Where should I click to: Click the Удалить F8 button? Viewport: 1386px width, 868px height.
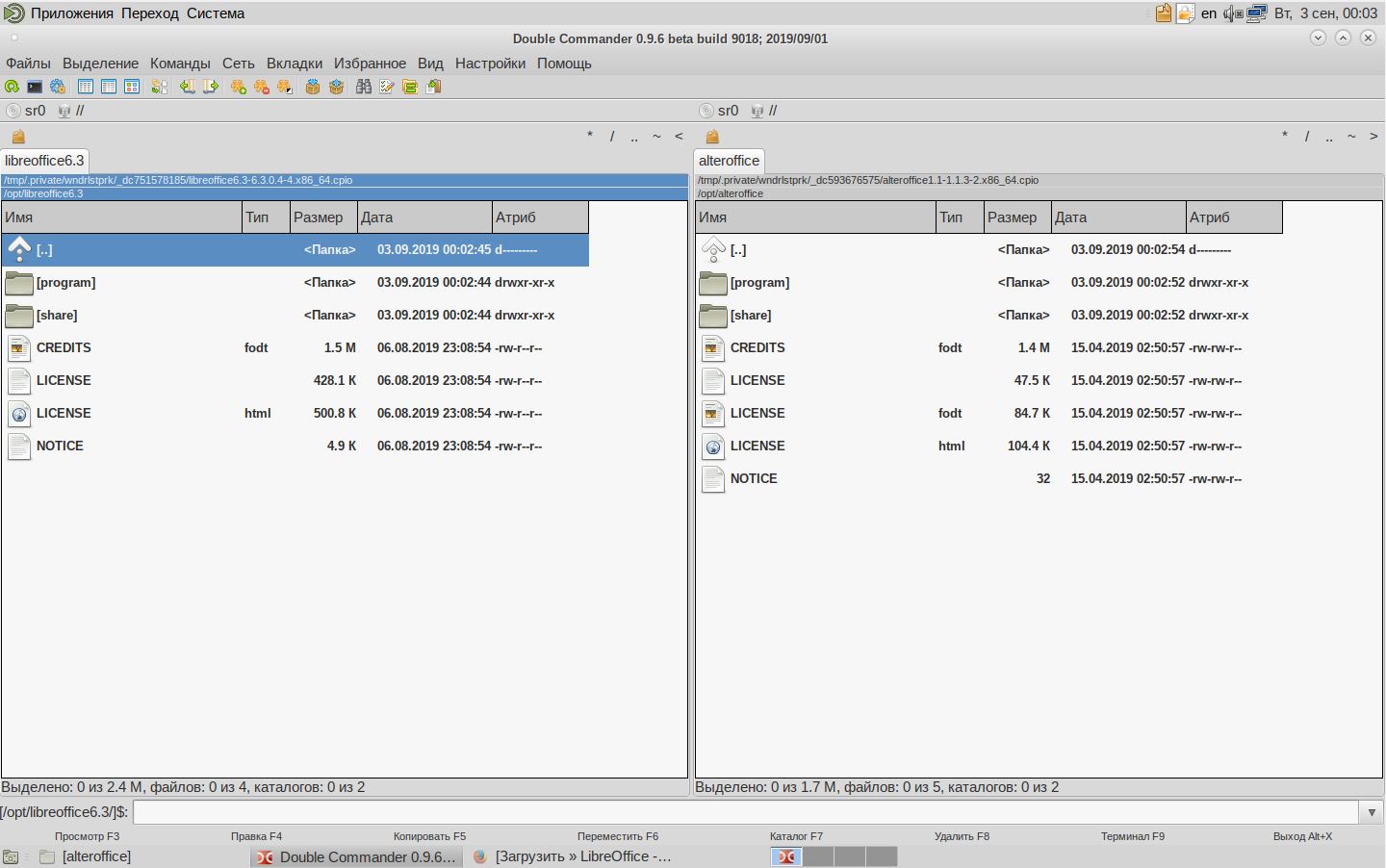click(x=962, y=836)
